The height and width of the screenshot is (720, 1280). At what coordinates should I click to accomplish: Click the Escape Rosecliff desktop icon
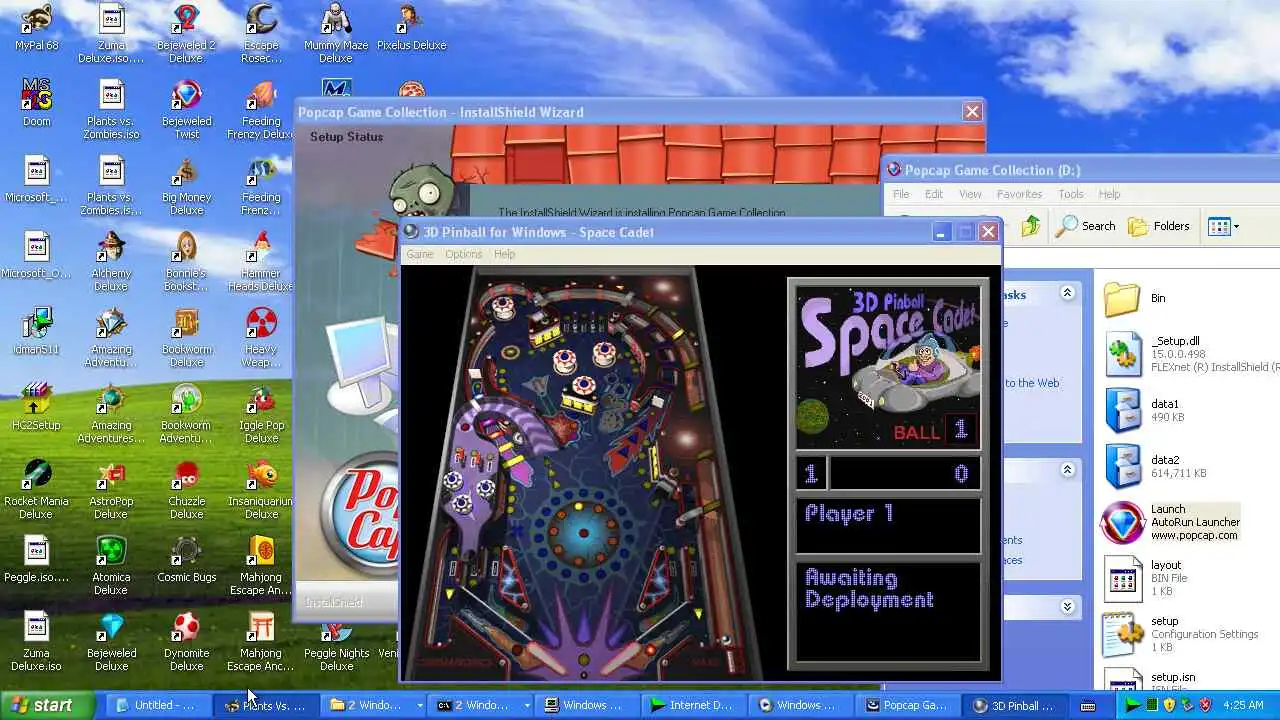[261, 34]
